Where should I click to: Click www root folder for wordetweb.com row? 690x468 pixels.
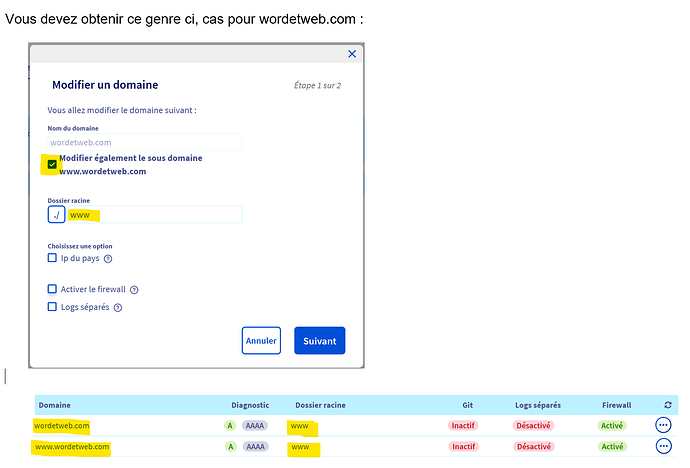click(x=300, y=426)
